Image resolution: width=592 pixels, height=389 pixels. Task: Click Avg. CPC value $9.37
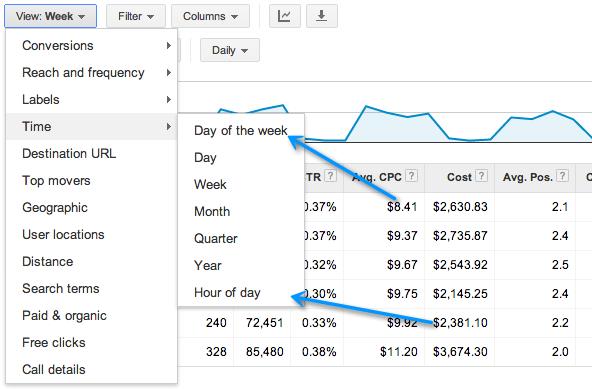coord(402,236)
